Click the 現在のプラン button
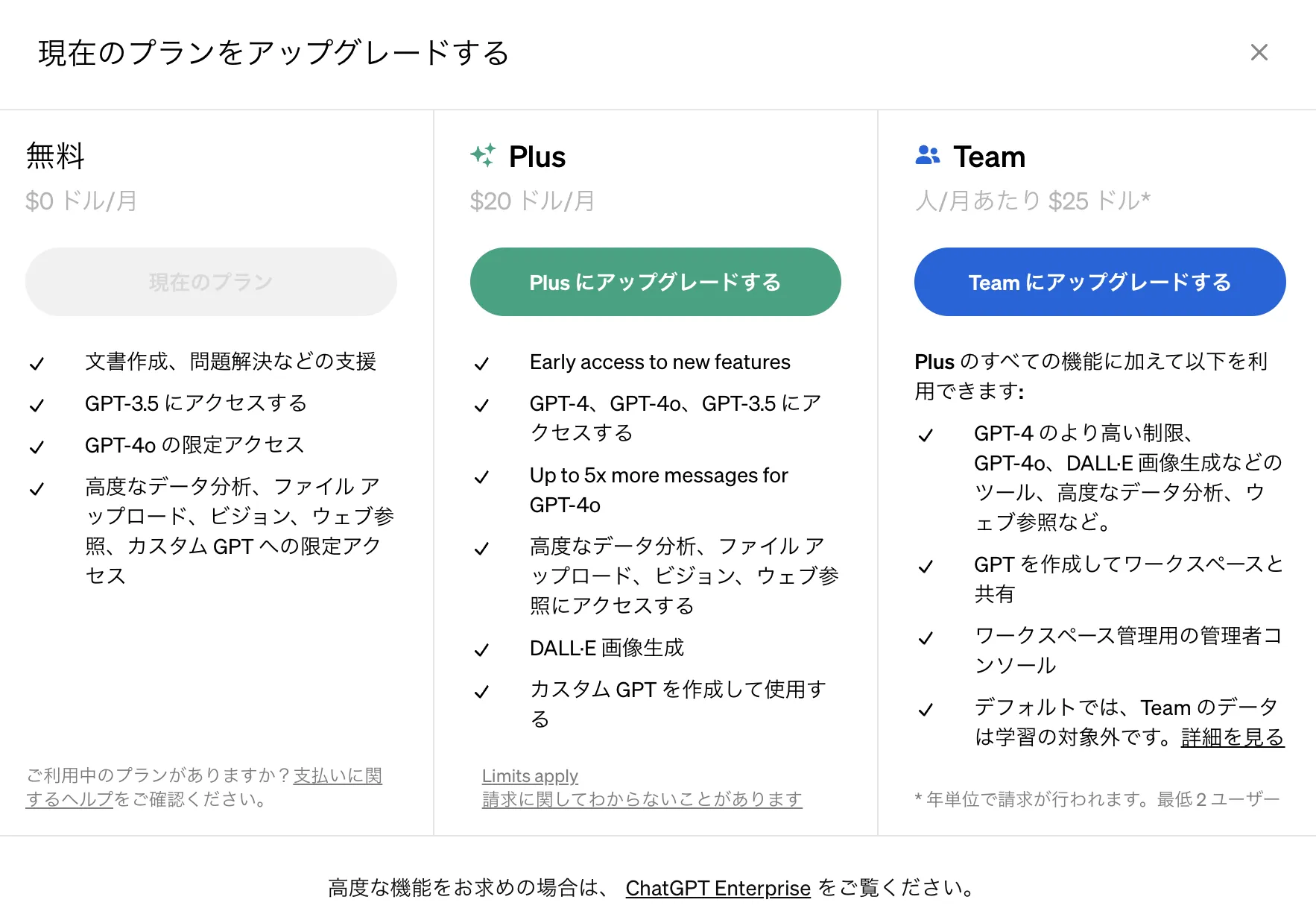This screenshot has width=1316, height=923. click(211, 282)
